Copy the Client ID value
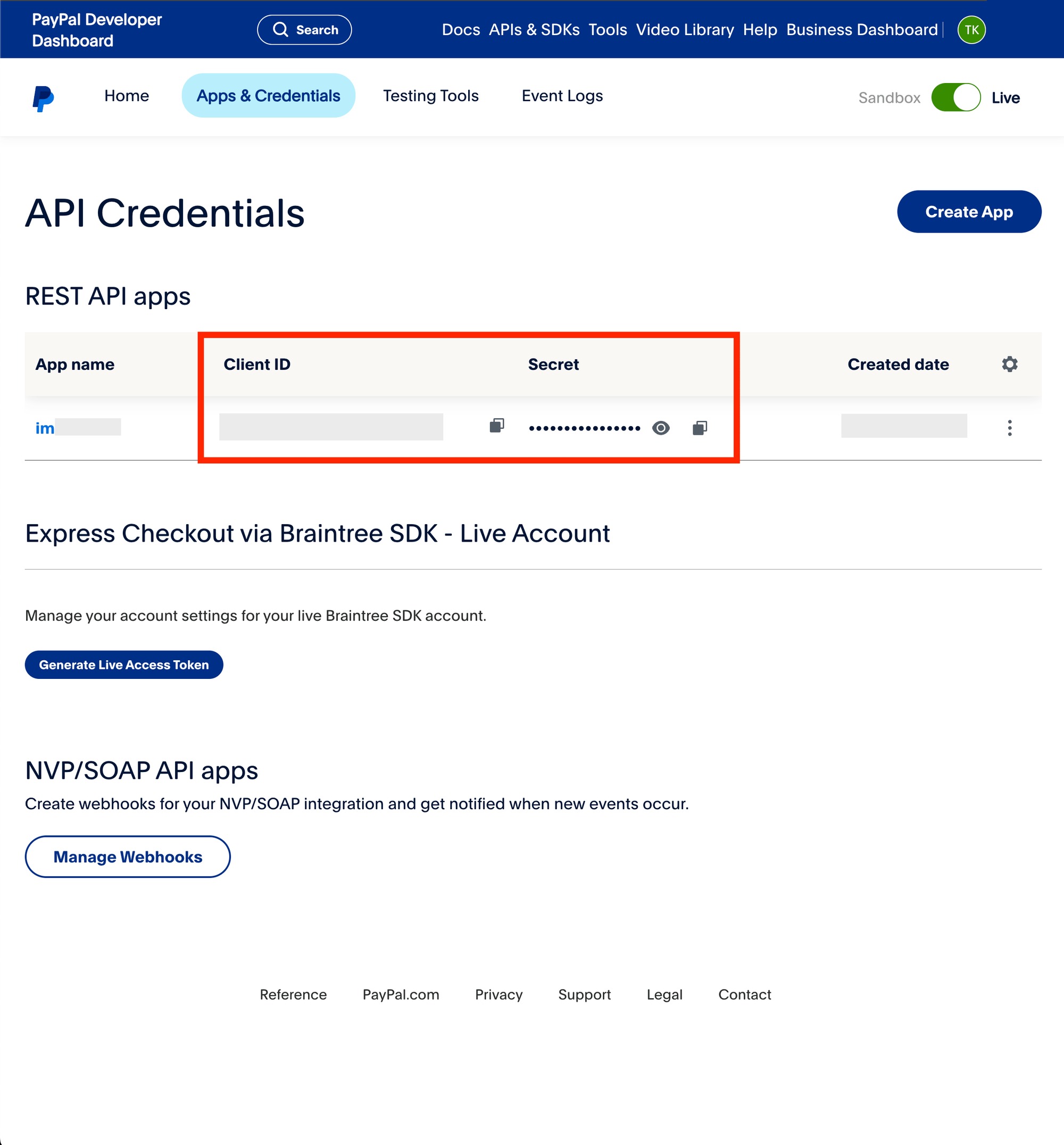This screenshot has height=1145, width=1064. coord(496,426)
